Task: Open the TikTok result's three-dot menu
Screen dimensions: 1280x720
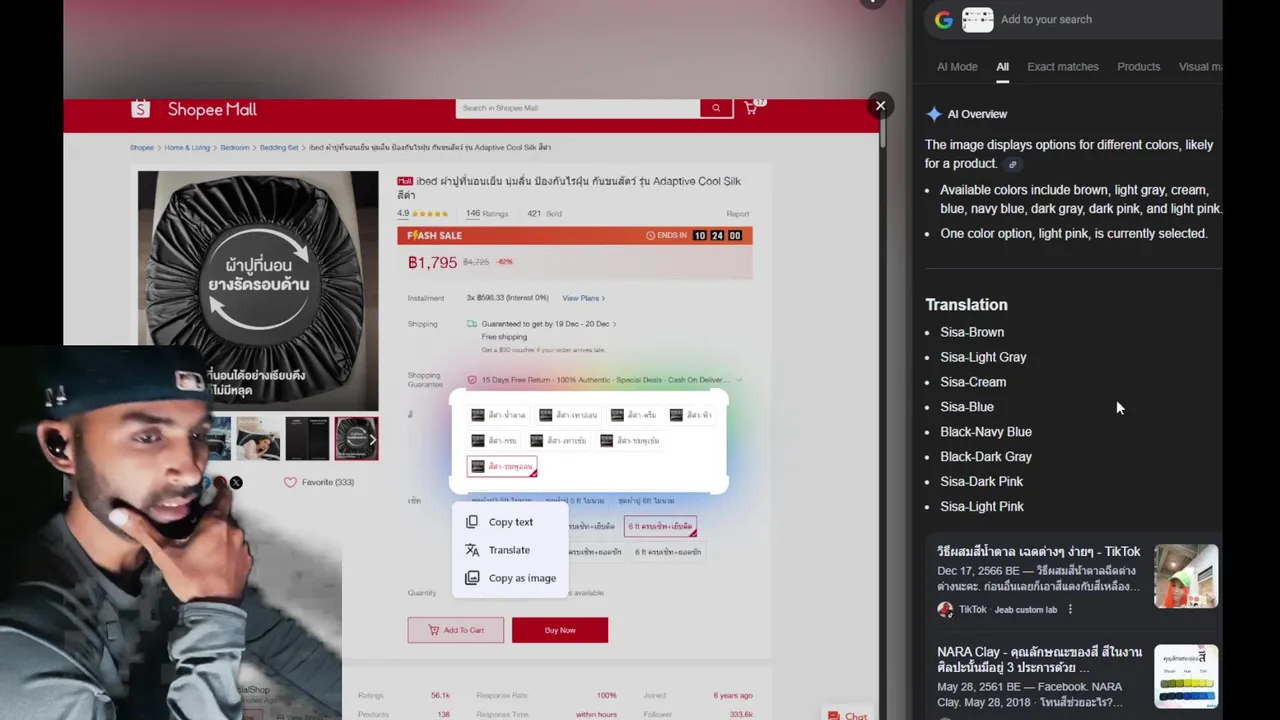Action: point(1070,609)
